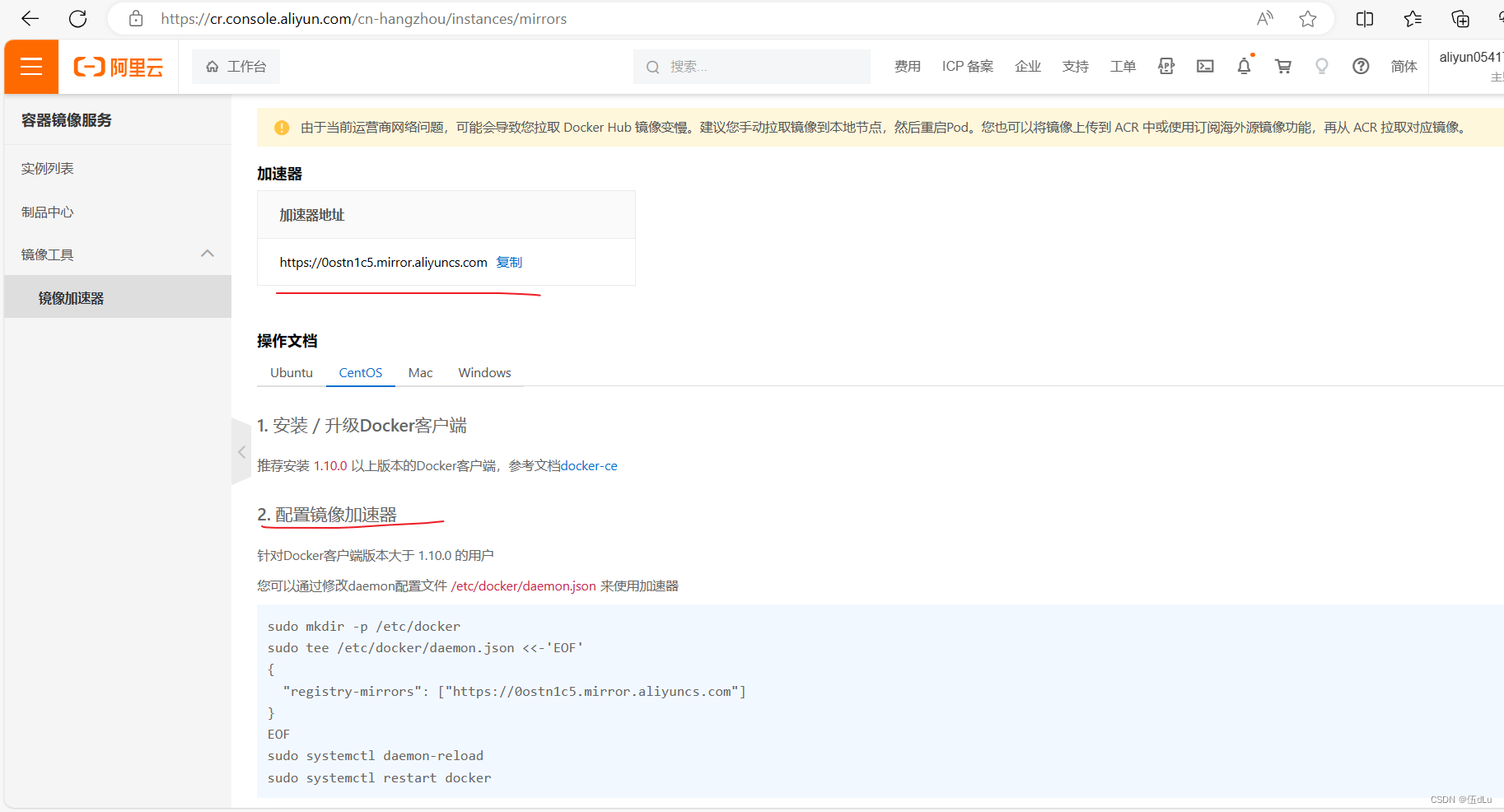1504x812 pixels.
Task: Open the 支持 menu
Action: pos(1076,67)
